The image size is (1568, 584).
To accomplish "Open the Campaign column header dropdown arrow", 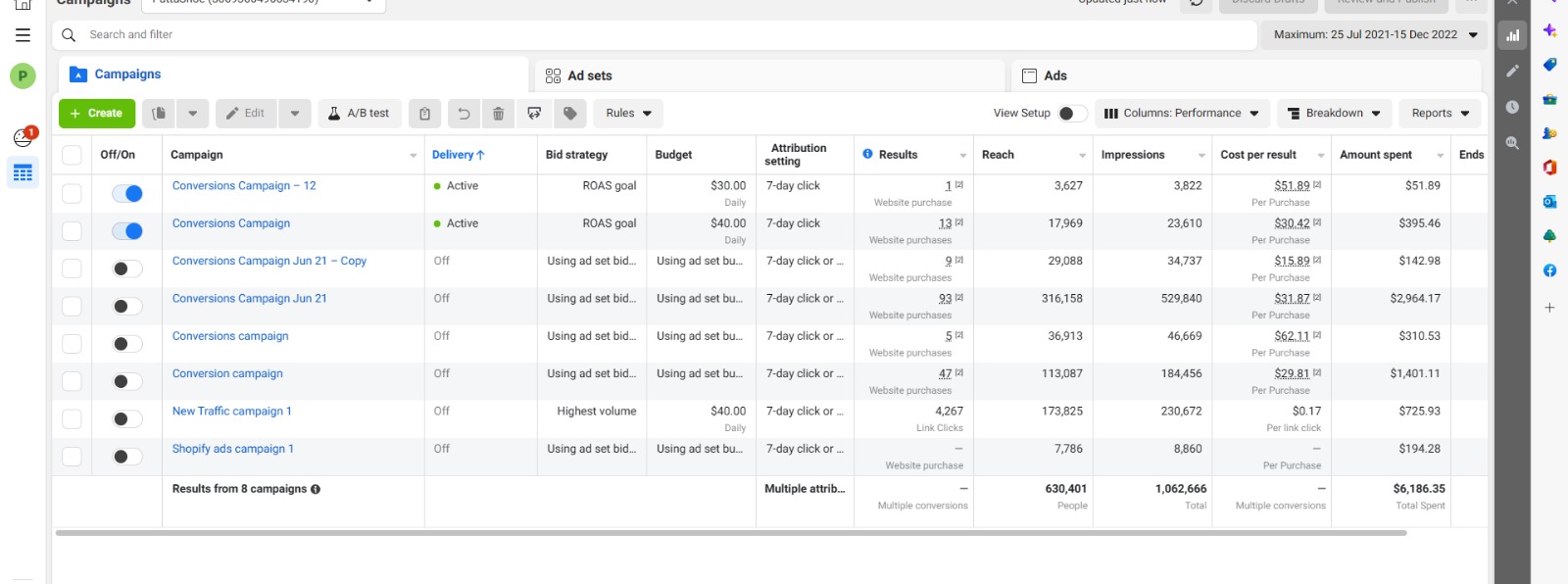I will coord(414,156).
